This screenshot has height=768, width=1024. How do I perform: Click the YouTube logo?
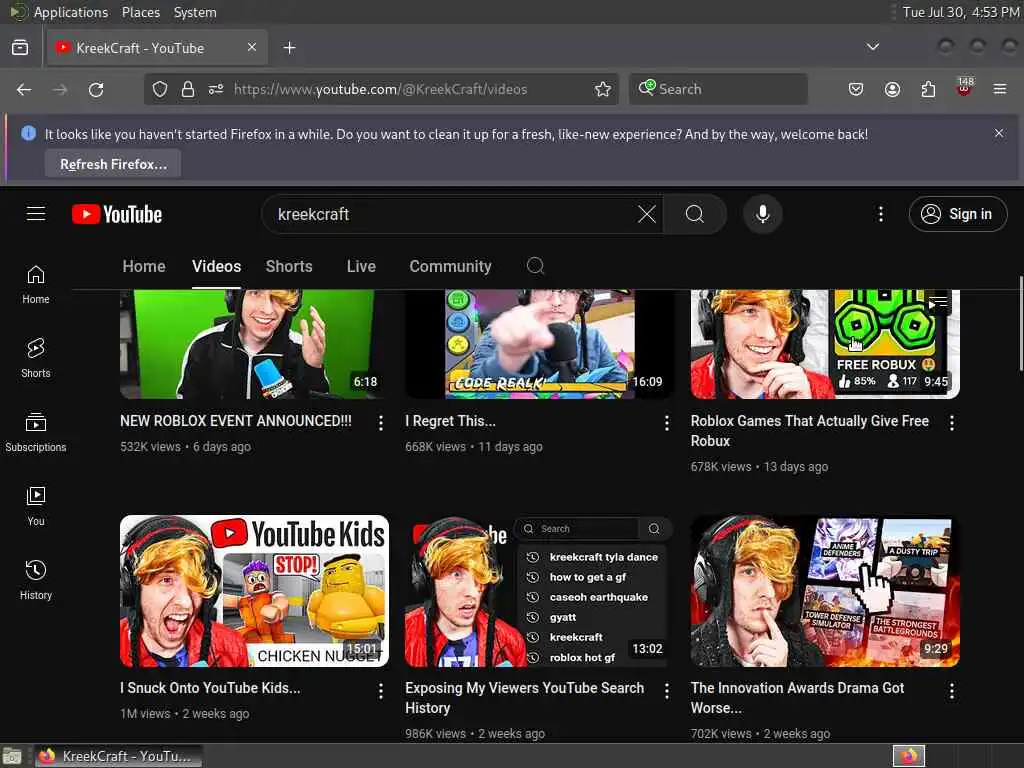pos(117,214)
